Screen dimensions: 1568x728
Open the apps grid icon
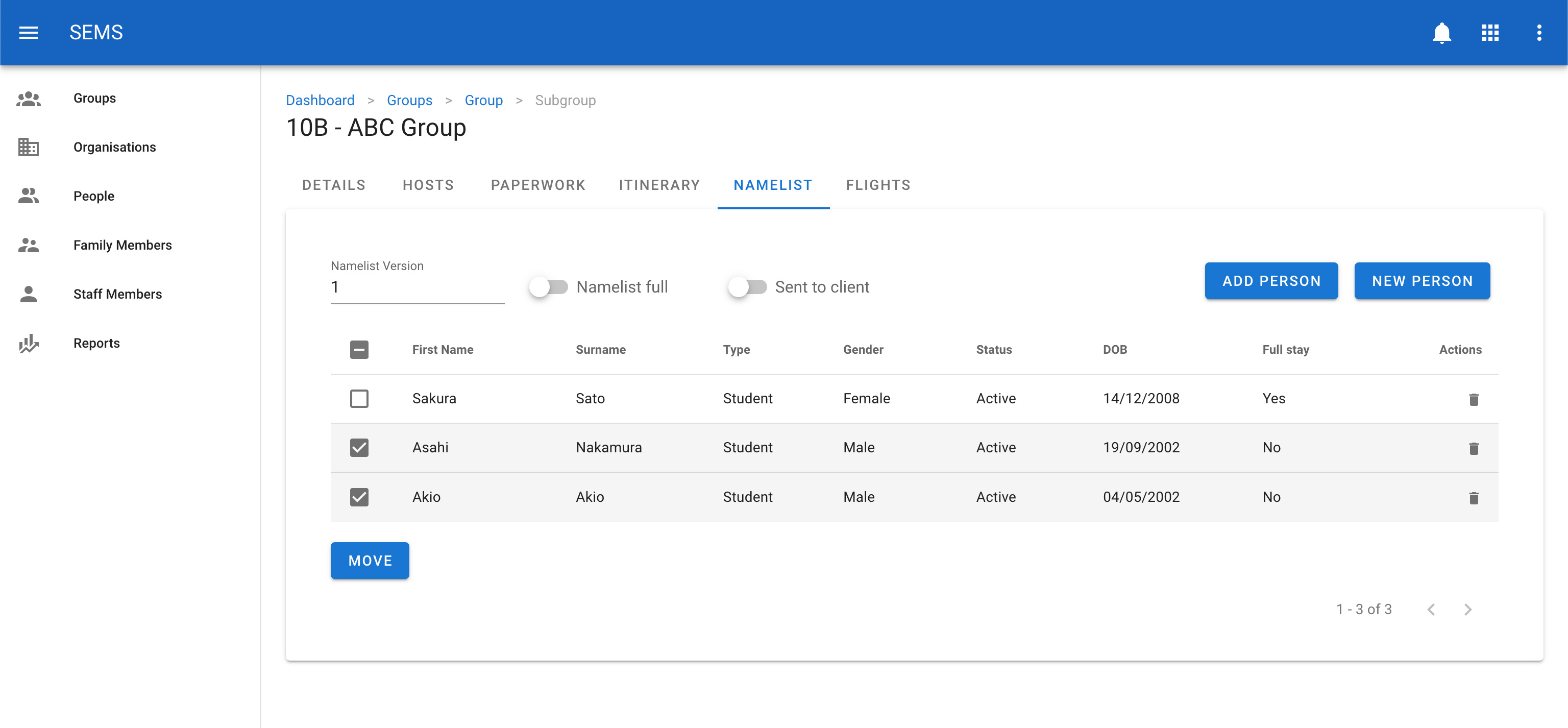tap(1490, 32)
